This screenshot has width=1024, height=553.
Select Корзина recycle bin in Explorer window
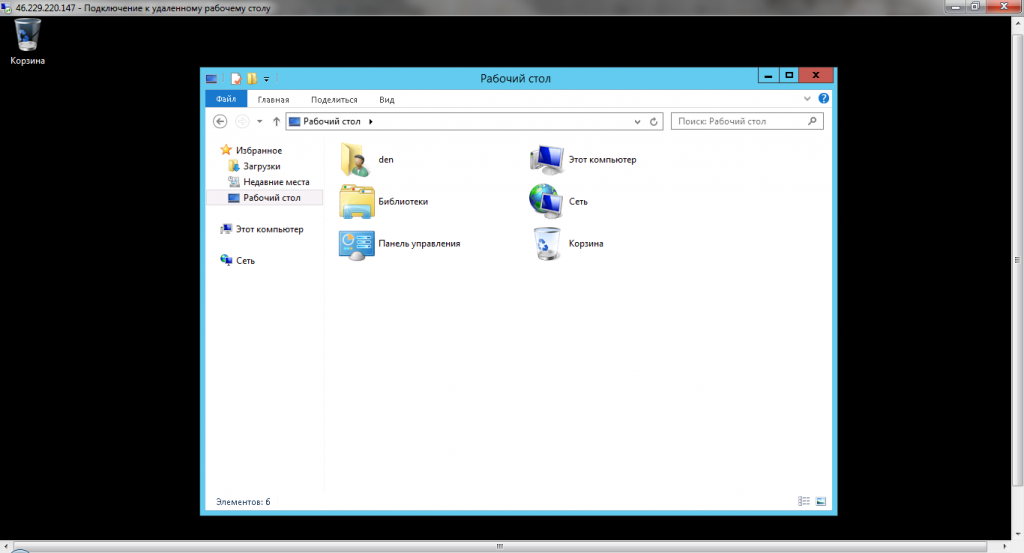click(x=547, y=243)
